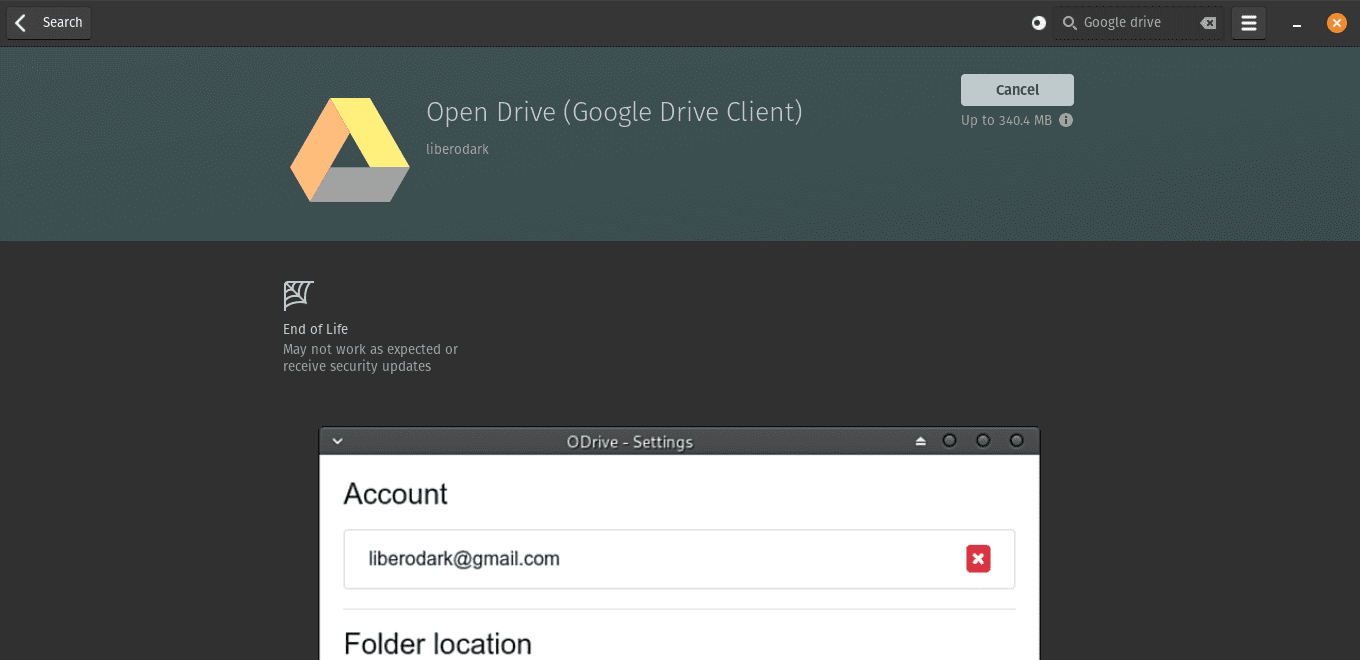
Task: Click the Google drive search field
Action: click(x=1138, y=23)
